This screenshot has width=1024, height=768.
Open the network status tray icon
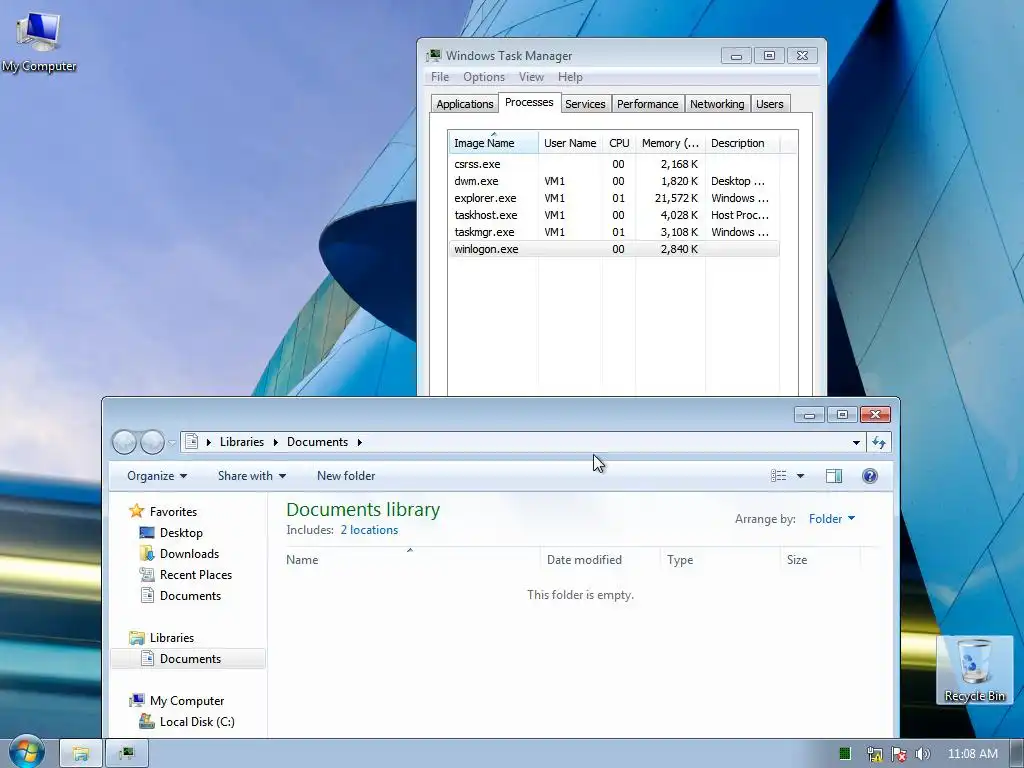(874, 754)
